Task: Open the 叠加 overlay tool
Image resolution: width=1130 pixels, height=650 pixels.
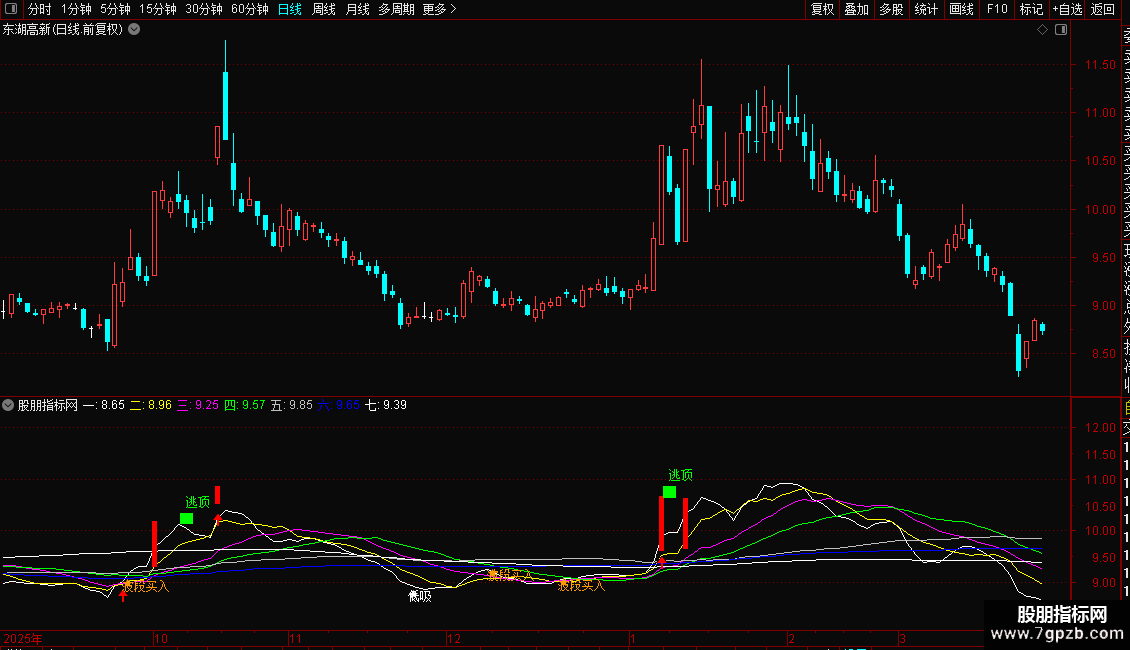Action: pyautogui.click(x=857, y=9)
